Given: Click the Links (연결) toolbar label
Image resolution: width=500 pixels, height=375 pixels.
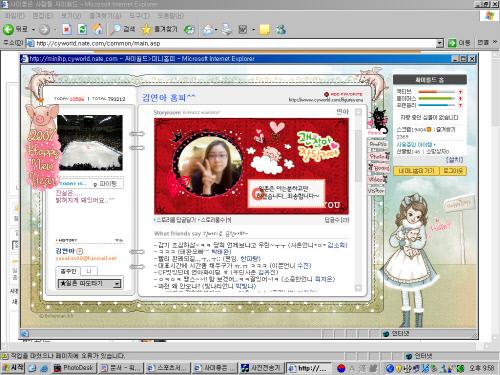Looking at the screenshot, I should 483,43.
